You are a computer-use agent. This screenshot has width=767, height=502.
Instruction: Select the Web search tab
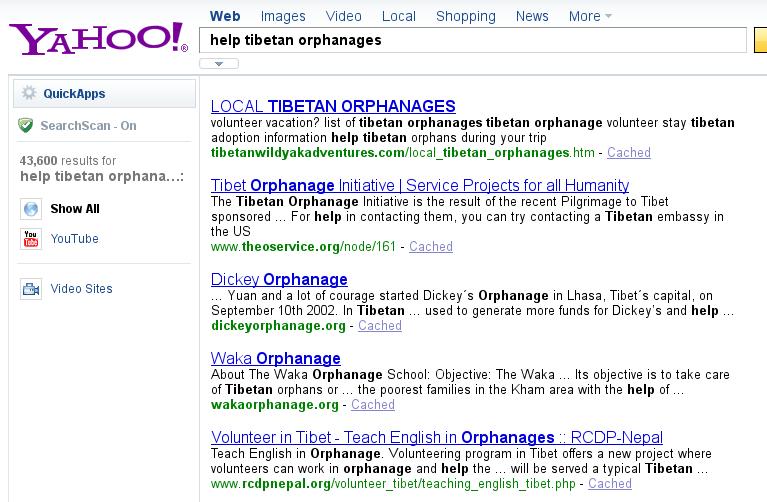[x=225, y=16]
